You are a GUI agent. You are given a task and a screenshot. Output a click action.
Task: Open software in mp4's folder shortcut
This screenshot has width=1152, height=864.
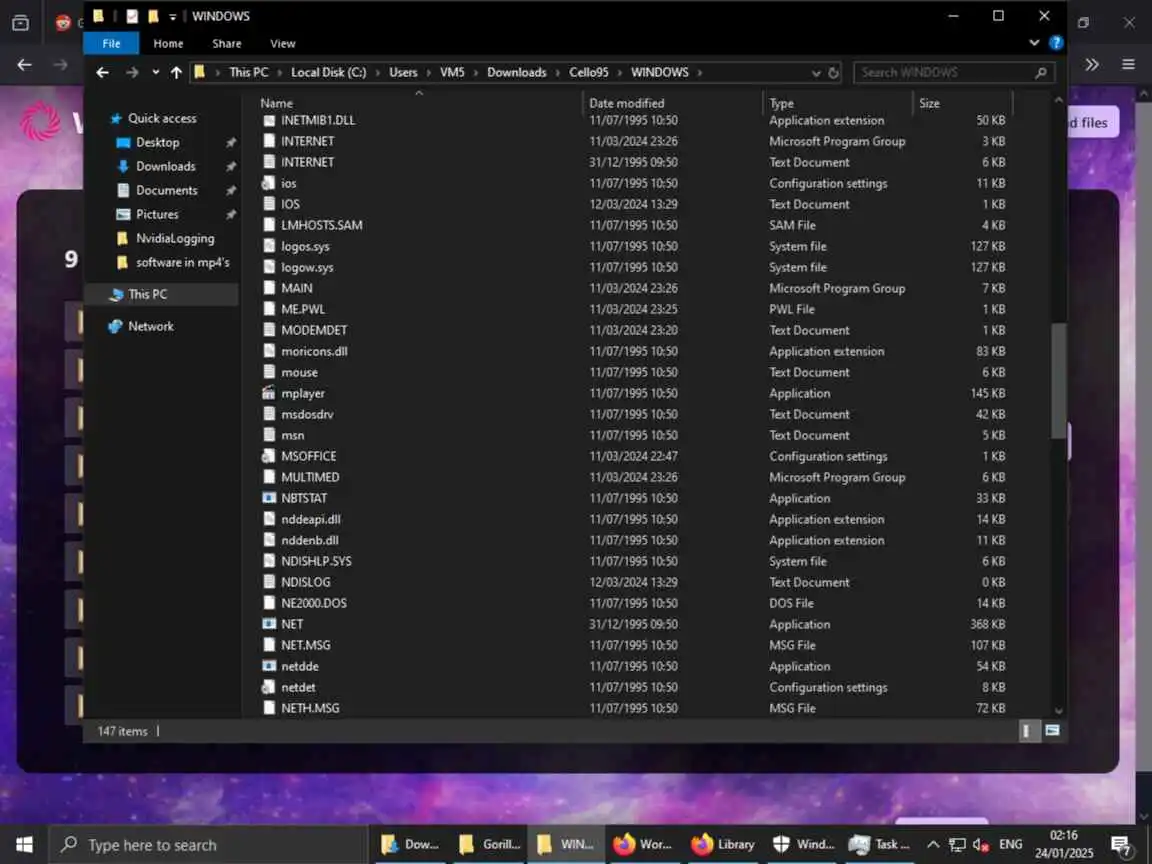coord(181,262)
